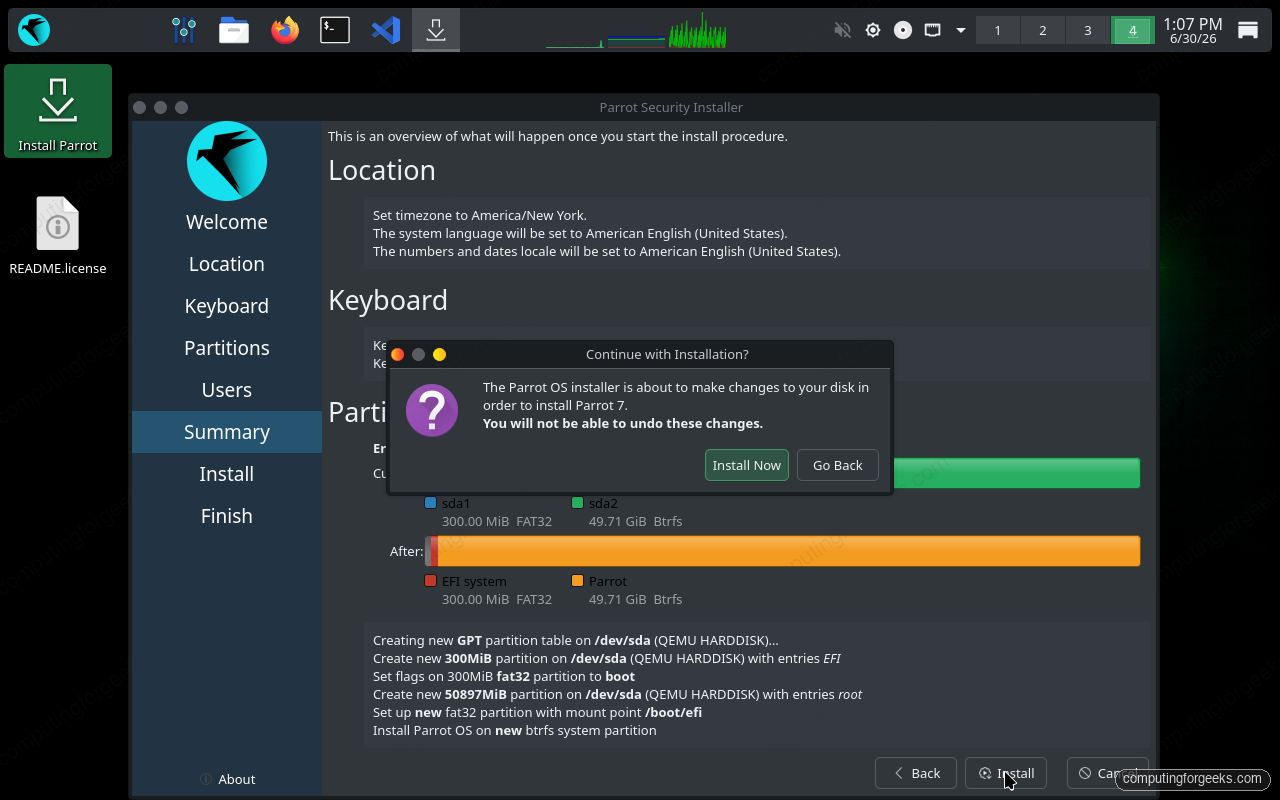
Task: Click the orange Parrot color swatch
Action: (577, 581)
